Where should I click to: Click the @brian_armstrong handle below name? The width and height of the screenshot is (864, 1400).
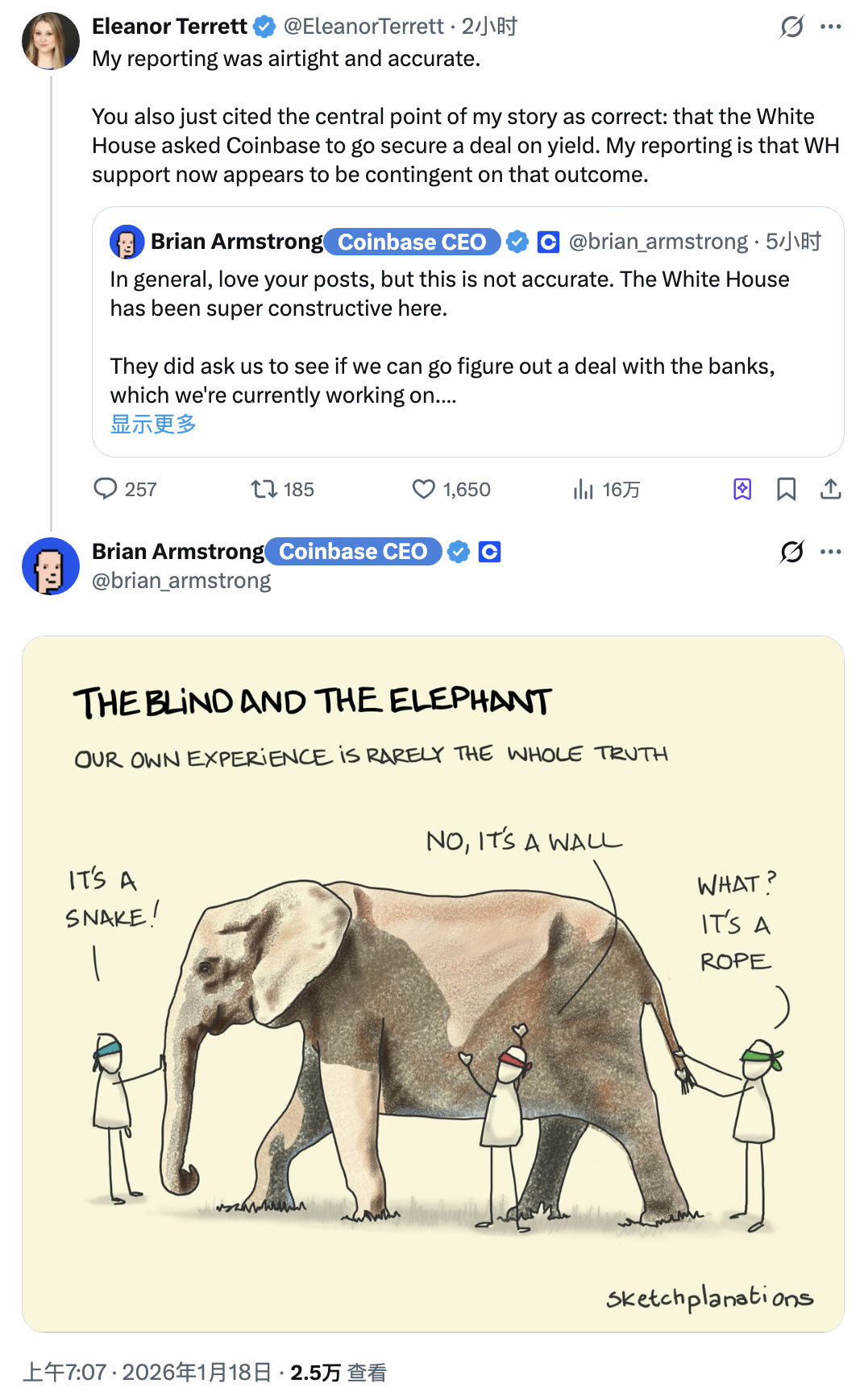coord(181,581)
